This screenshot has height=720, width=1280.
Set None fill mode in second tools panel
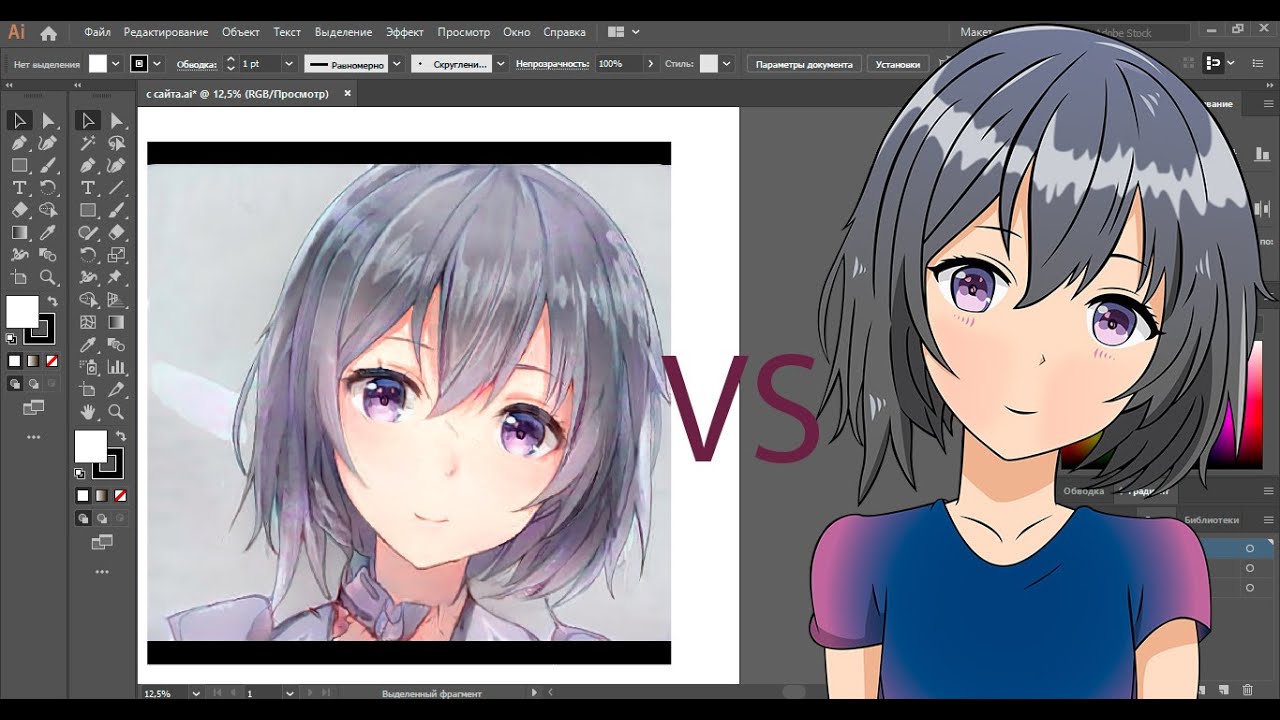click(121, 495)
